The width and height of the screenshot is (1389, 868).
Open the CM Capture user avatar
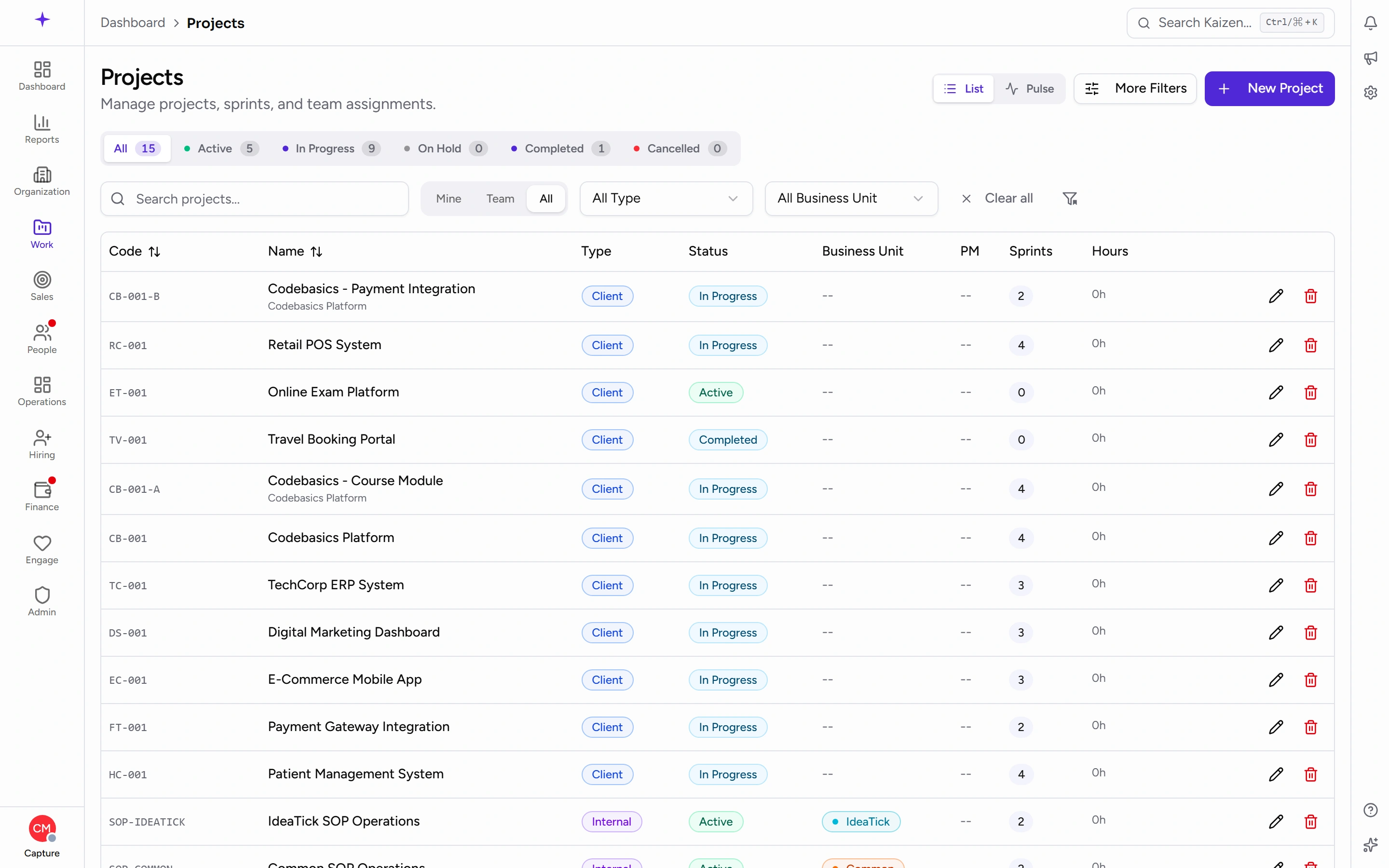(42, 829)
